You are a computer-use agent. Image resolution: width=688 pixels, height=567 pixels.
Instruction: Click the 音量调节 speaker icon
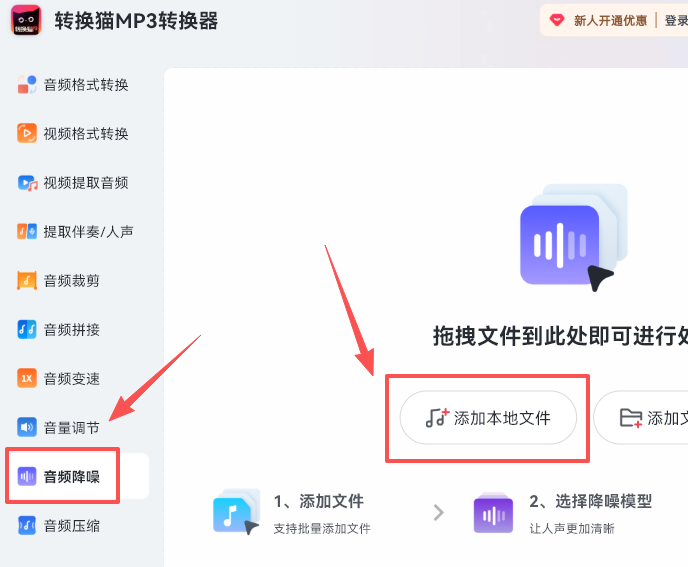click(27, 428)
